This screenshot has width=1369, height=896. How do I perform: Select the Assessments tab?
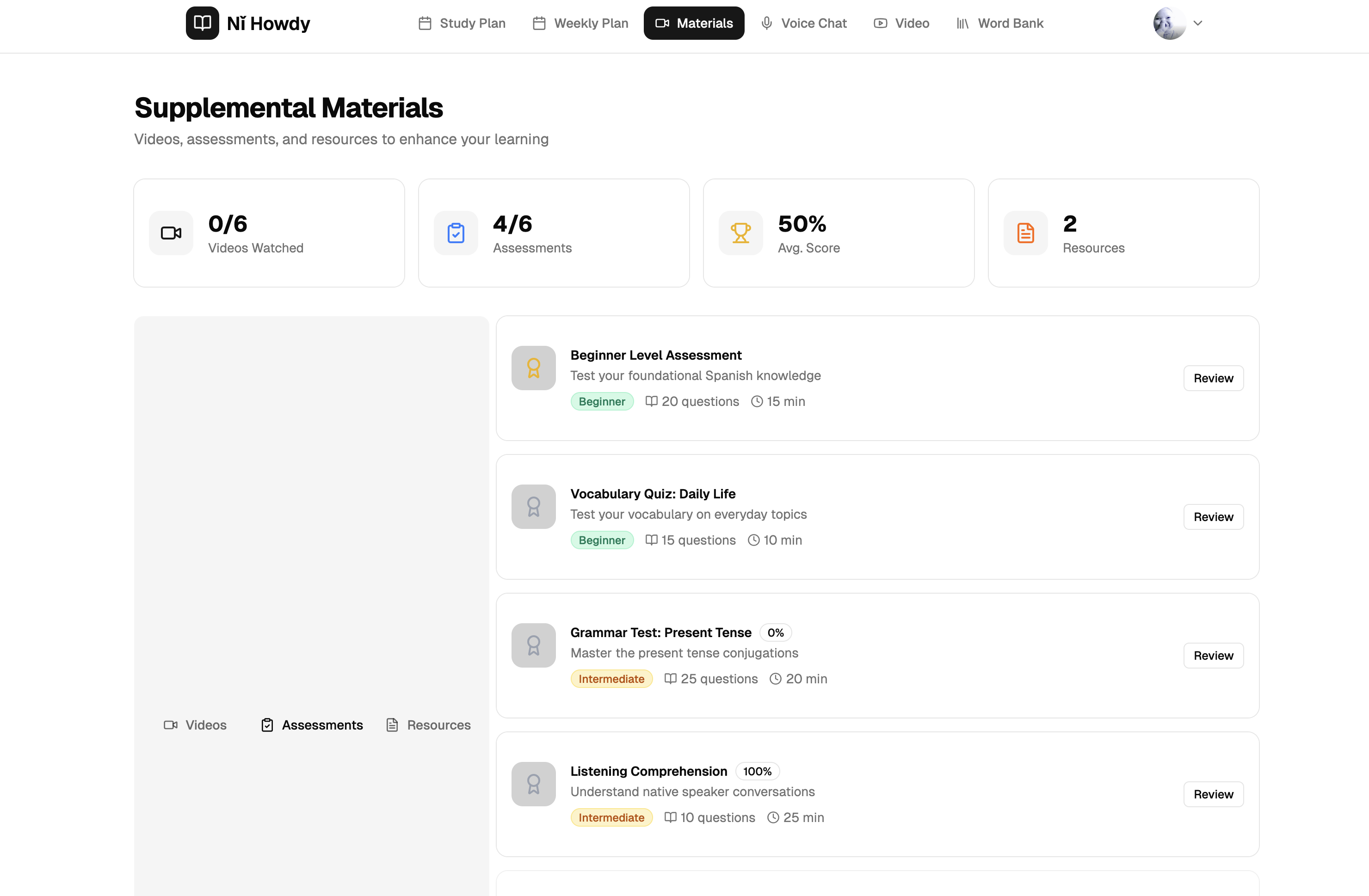click(312, 725)
